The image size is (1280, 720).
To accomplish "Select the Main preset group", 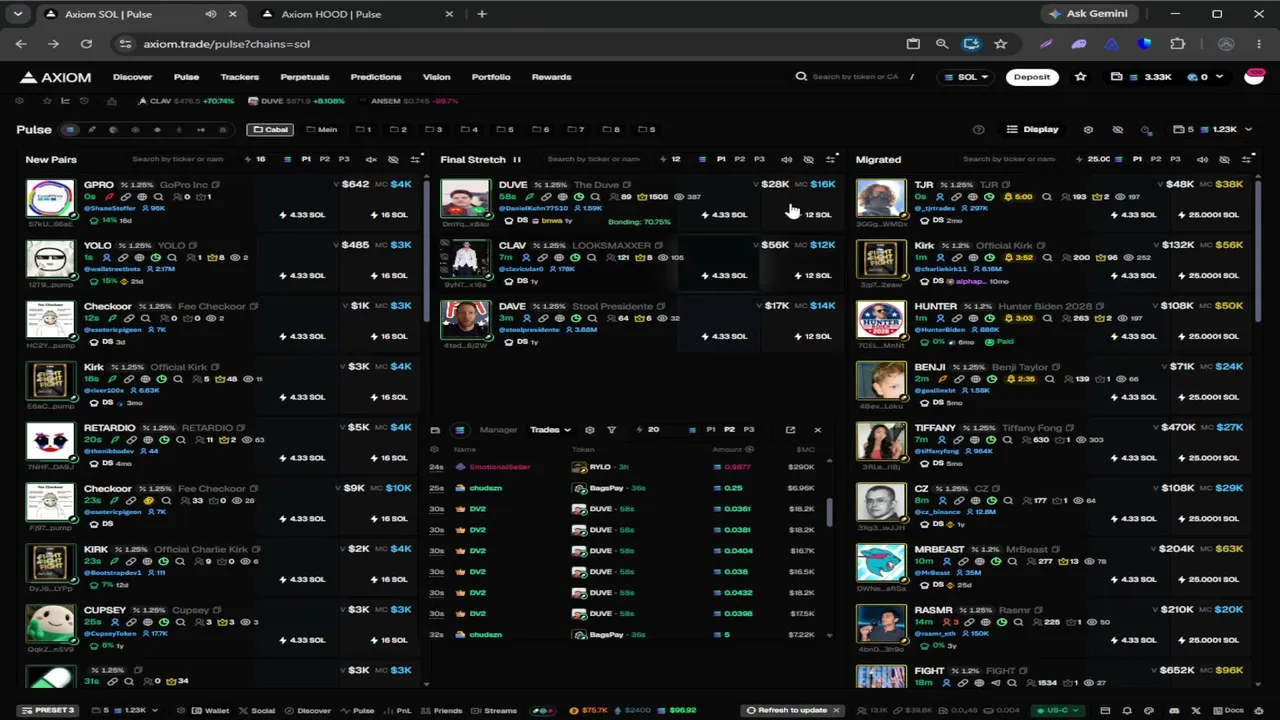I will pyautogui.click(x=322, y=129).
